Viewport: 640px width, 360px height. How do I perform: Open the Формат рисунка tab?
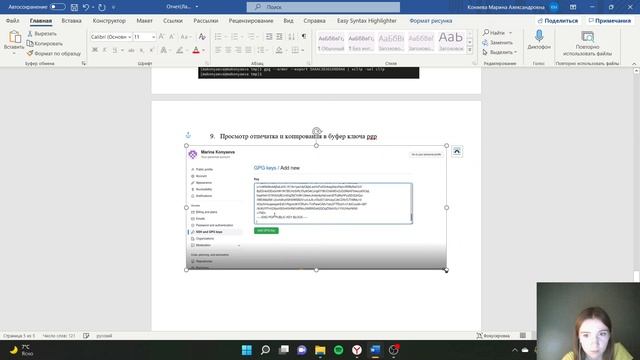point(431,20)
